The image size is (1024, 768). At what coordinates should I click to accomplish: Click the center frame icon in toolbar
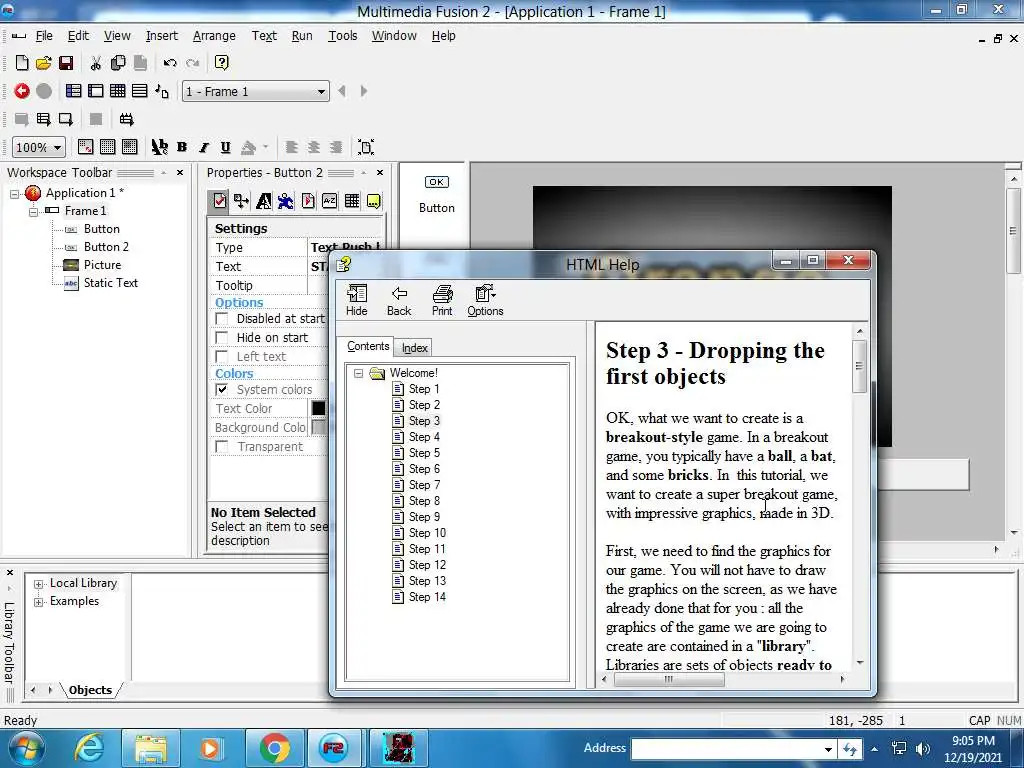(x=366, y=147)
